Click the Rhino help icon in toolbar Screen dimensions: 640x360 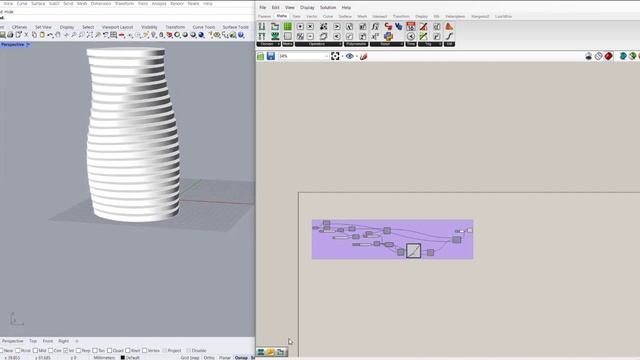[x=241, y=35]
